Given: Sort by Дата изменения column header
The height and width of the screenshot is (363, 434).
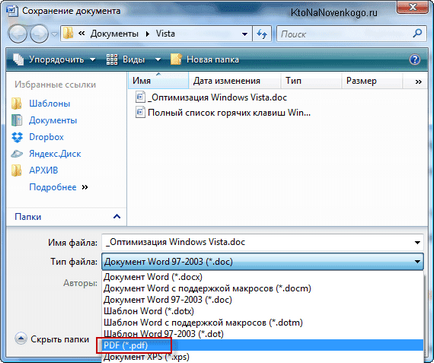Looking at the screenshot, I should (234, 81).
